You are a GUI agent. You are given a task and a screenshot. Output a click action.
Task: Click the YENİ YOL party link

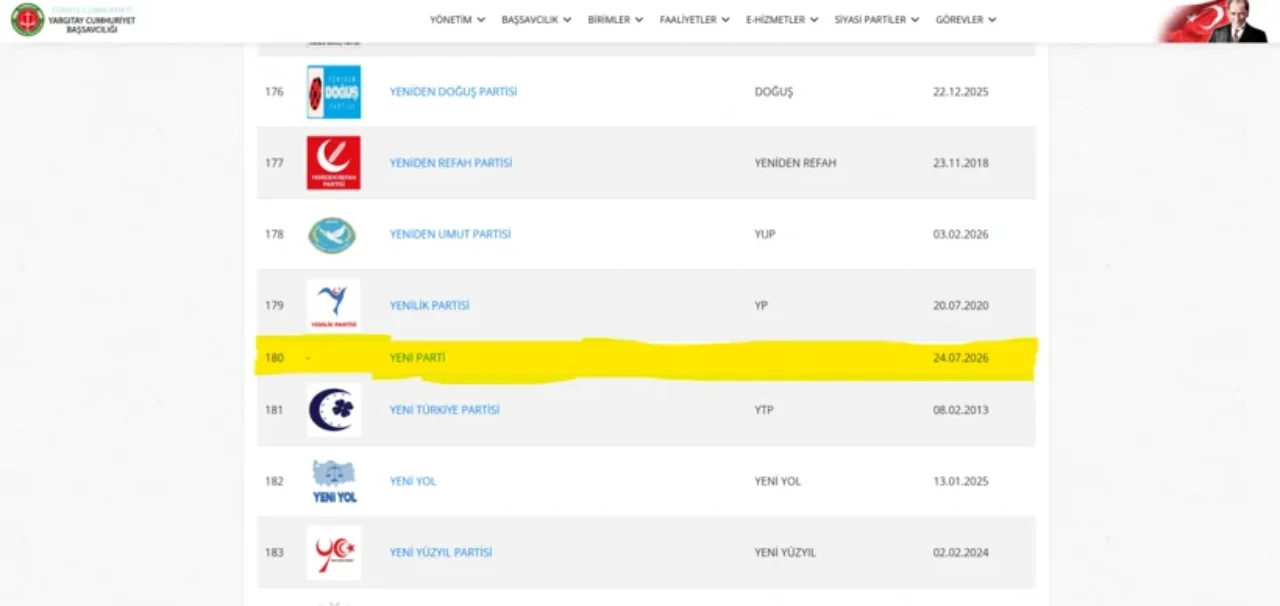pos(413,481)
